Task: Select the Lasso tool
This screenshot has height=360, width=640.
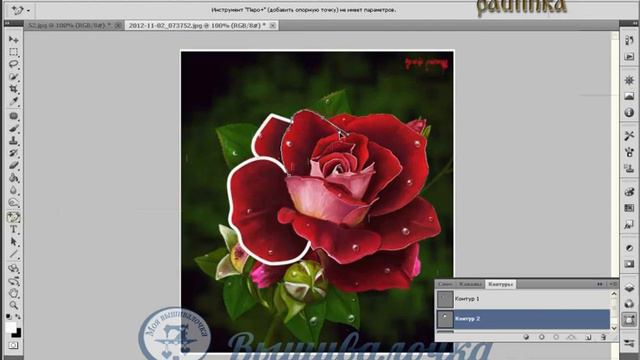Action: pyautogui.click(x=13, y=64)
